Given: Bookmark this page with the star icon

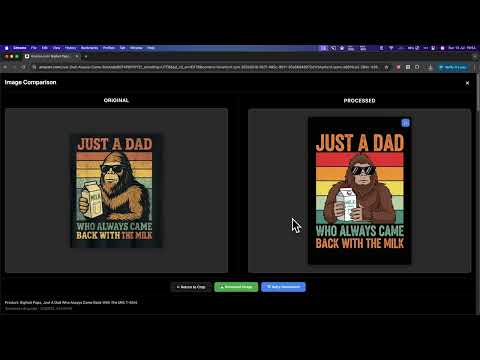Looking at the screenshot, I should coord(386,67).
